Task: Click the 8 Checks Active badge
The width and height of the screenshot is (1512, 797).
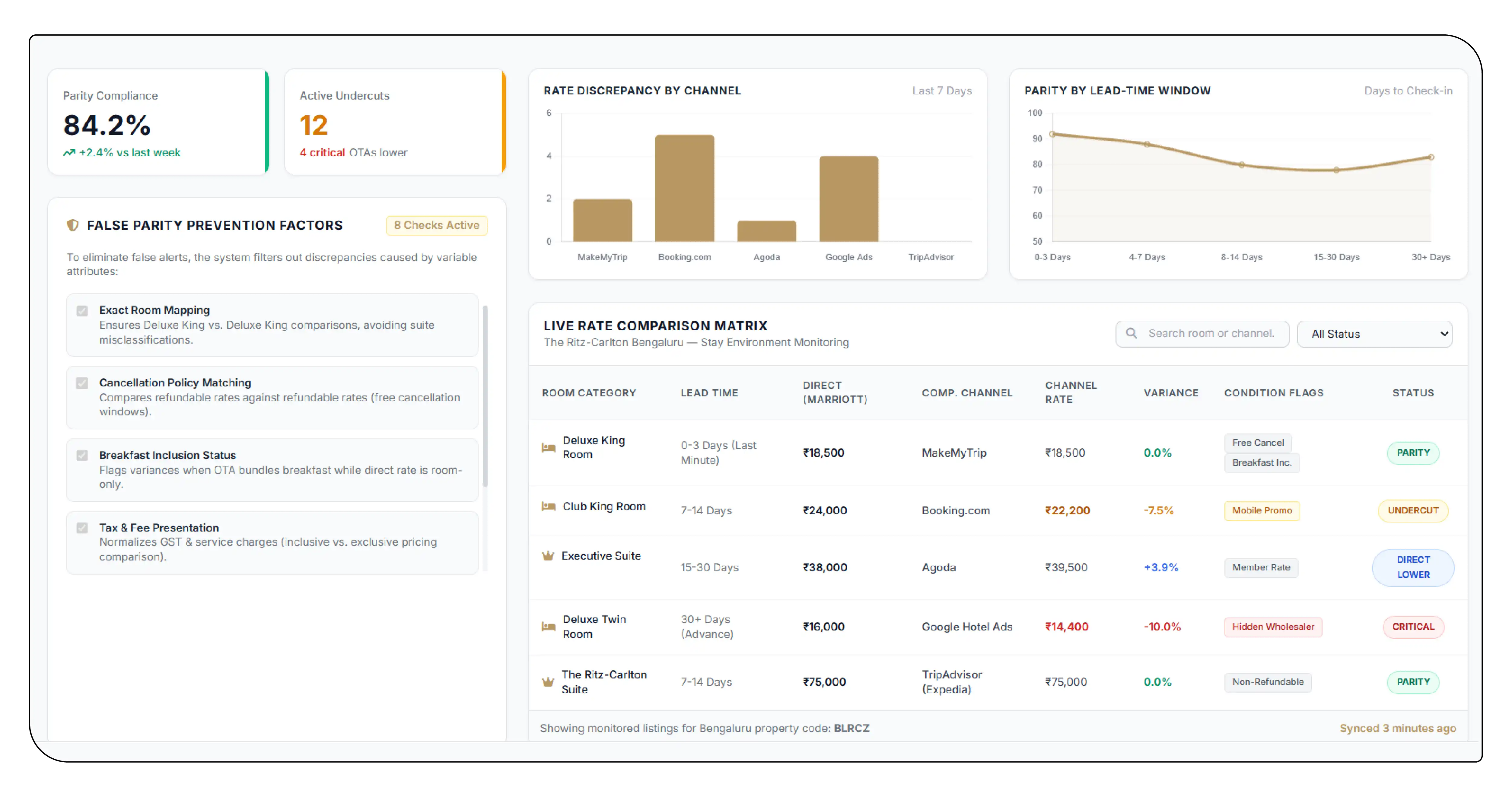Action: point(436,225)
